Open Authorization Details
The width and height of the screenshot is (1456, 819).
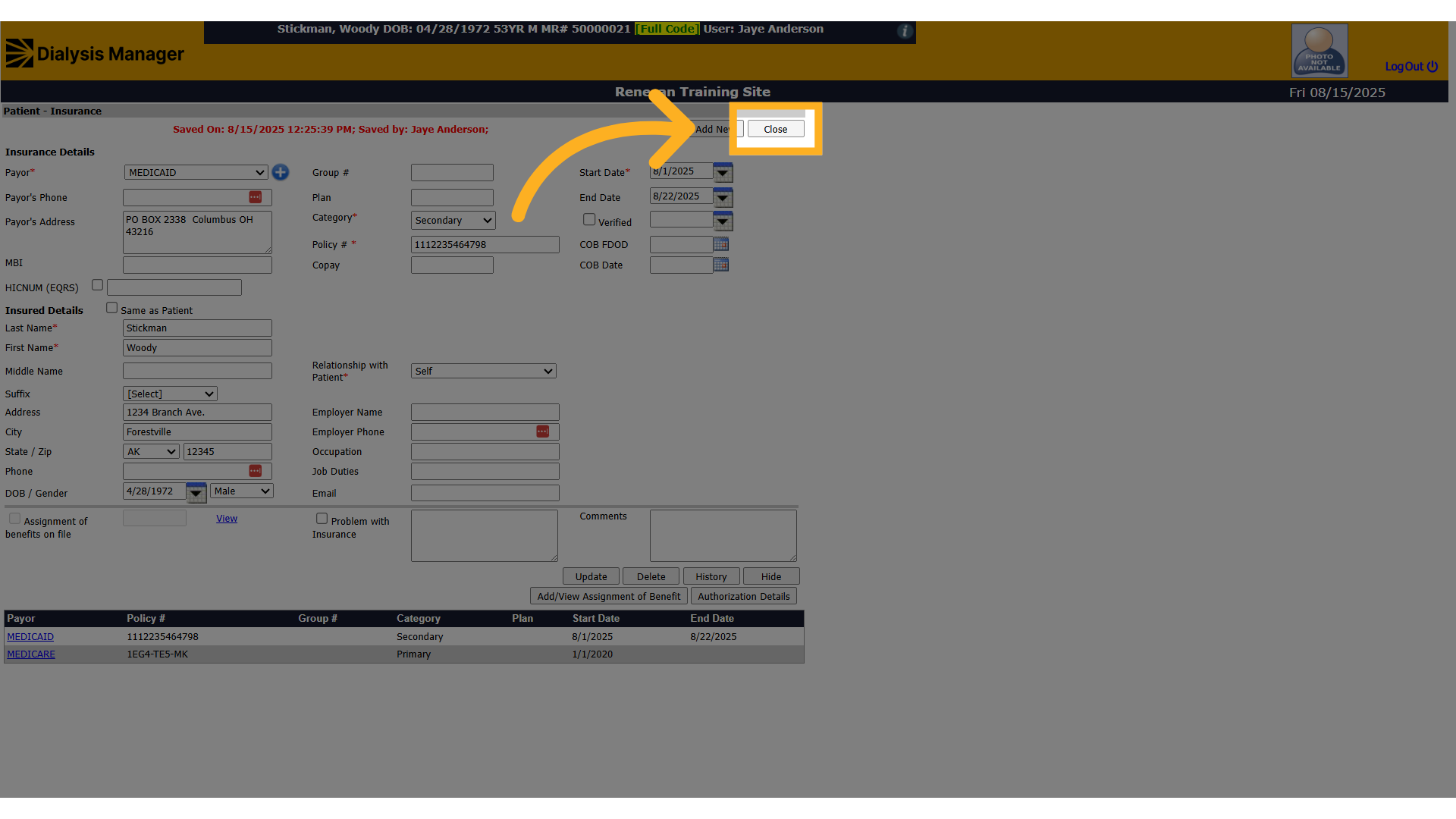(x=744, y=596)
